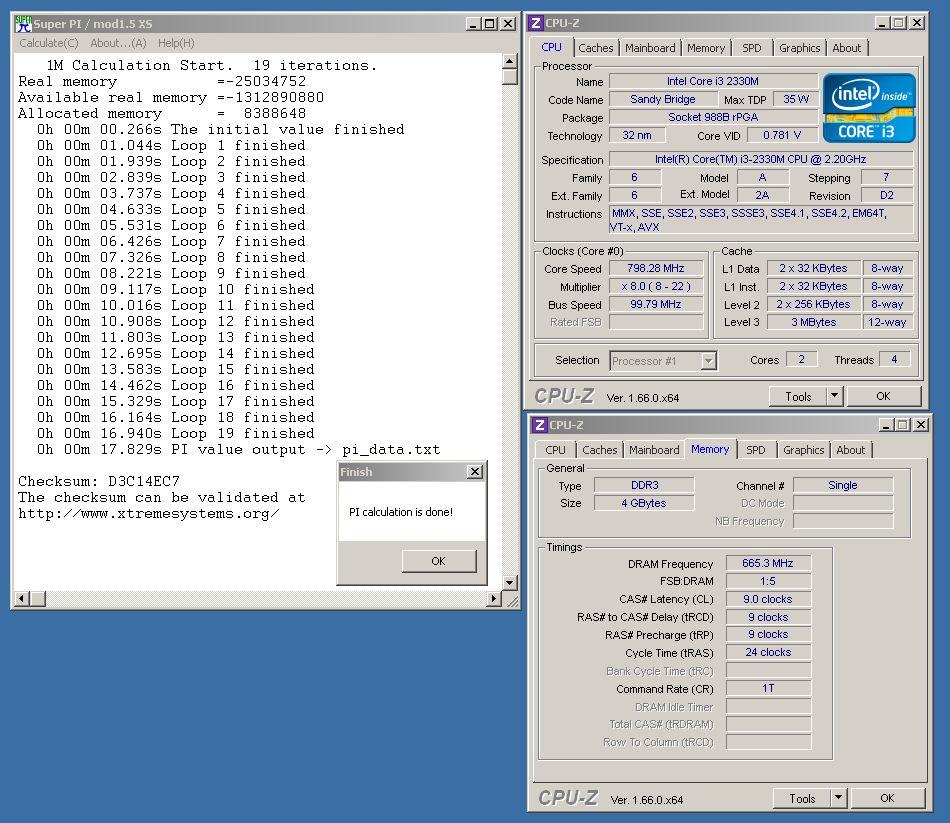Click memory Size value '4 GBytes'
This screenshot has width=950, height=823.
[645, 503]
